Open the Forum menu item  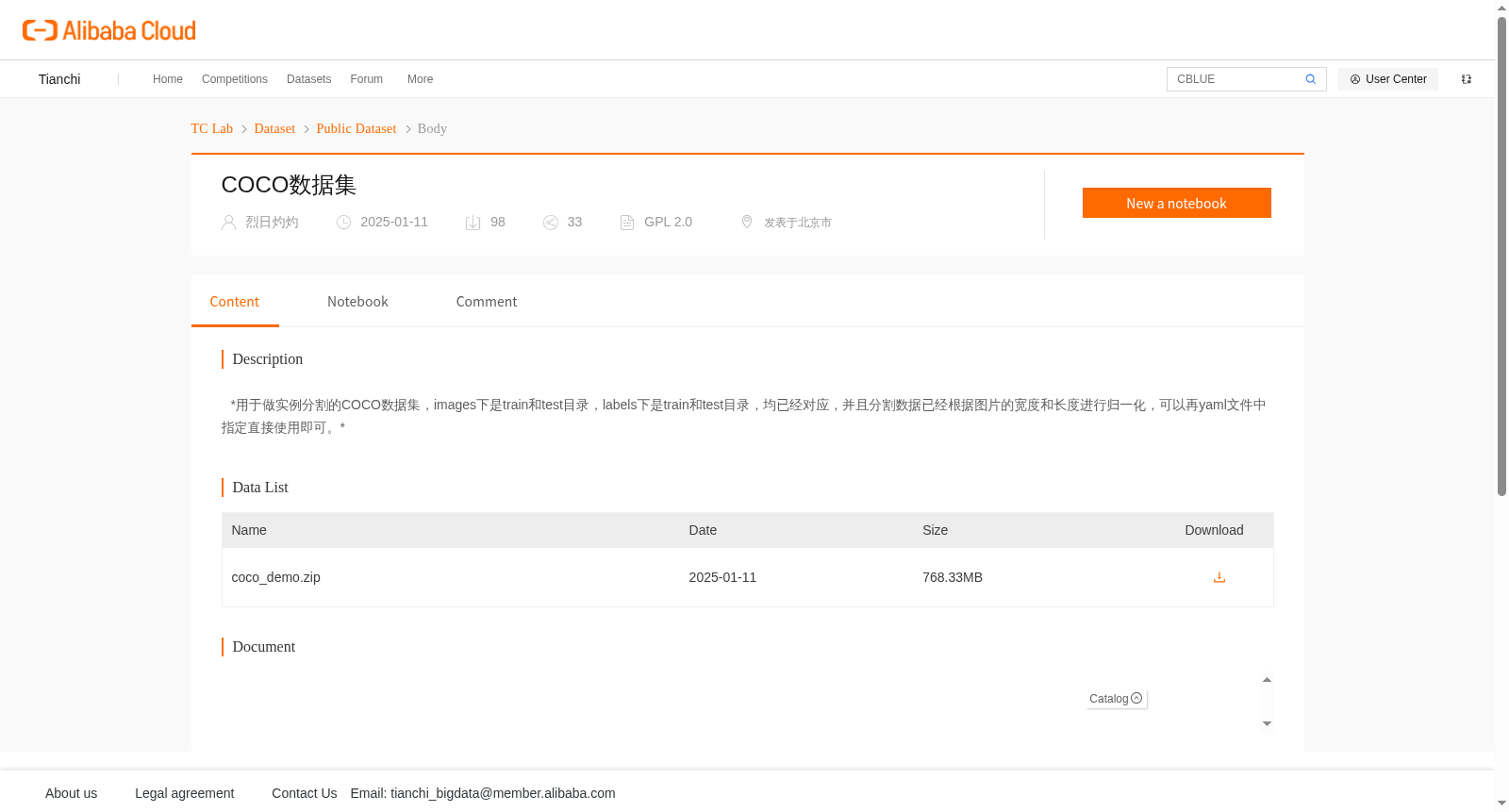click(x=367, y=79)
